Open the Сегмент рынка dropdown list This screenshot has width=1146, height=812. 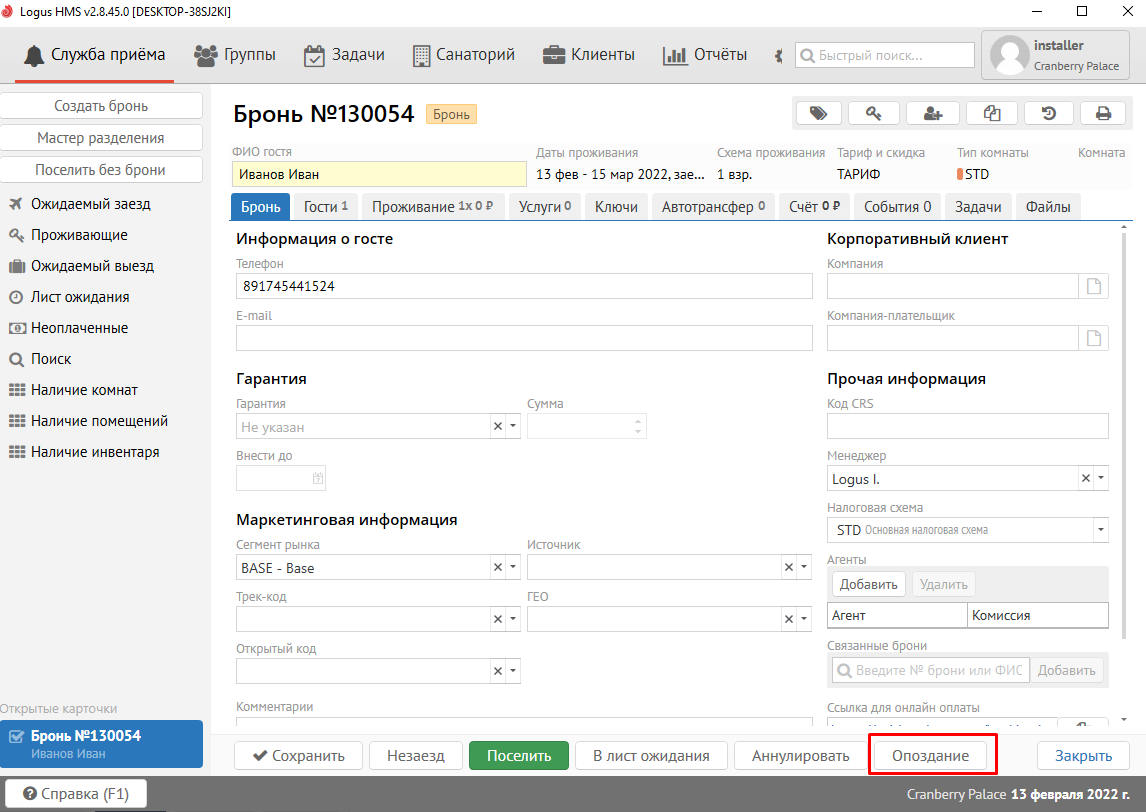pyautogui.click(x=513, y=568)
